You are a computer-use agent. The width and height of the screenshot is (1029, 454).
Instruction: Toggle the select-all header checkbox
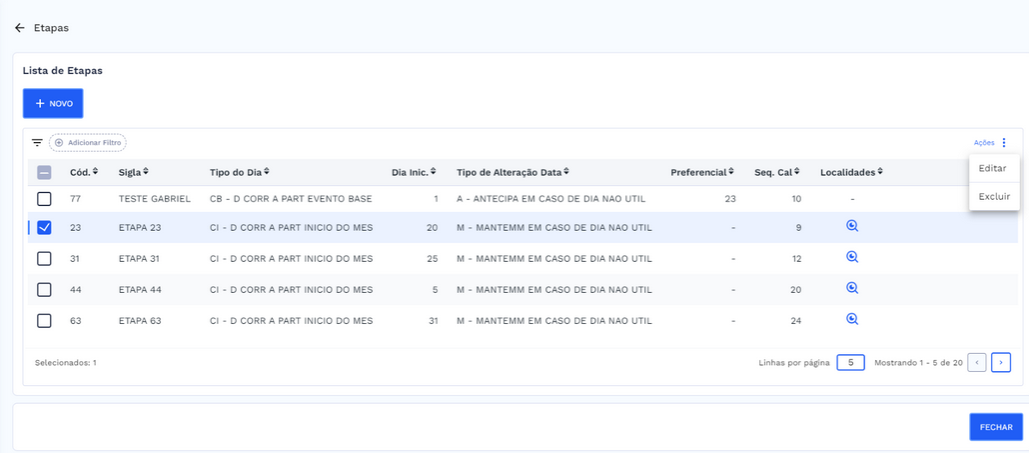point(44,172)
